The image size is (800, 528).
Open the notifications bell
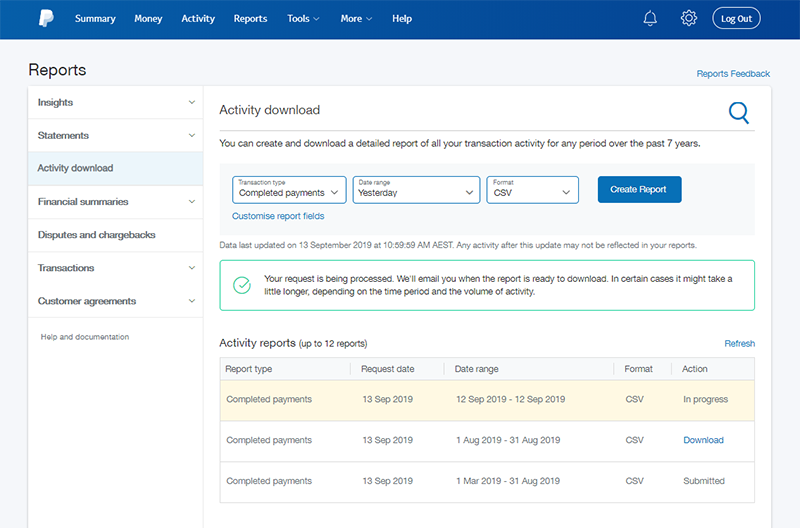[x=651, y=18]
